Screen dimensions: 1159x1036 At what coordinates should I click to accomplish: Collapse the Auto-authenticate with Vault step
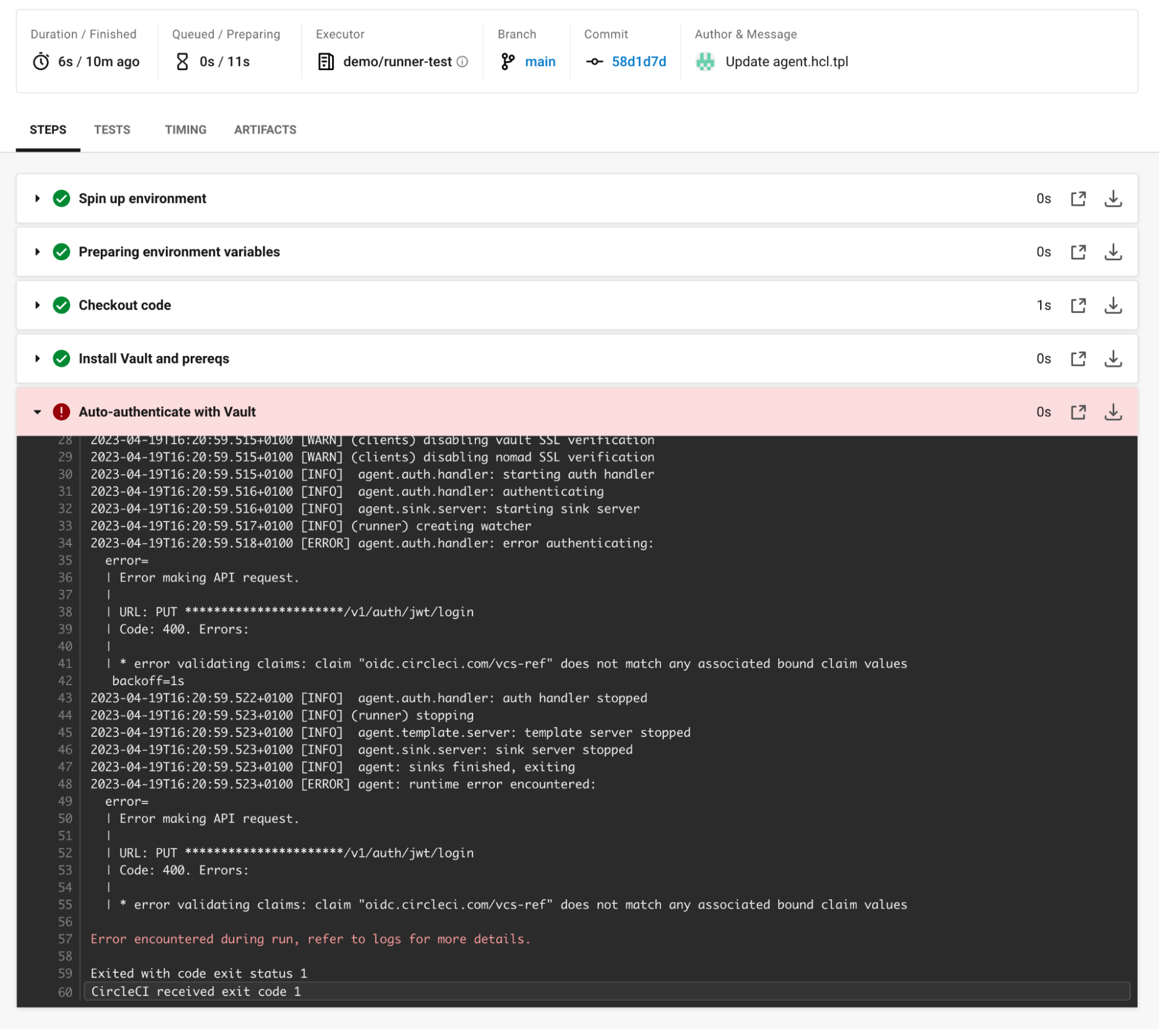(x=38, y=412)
